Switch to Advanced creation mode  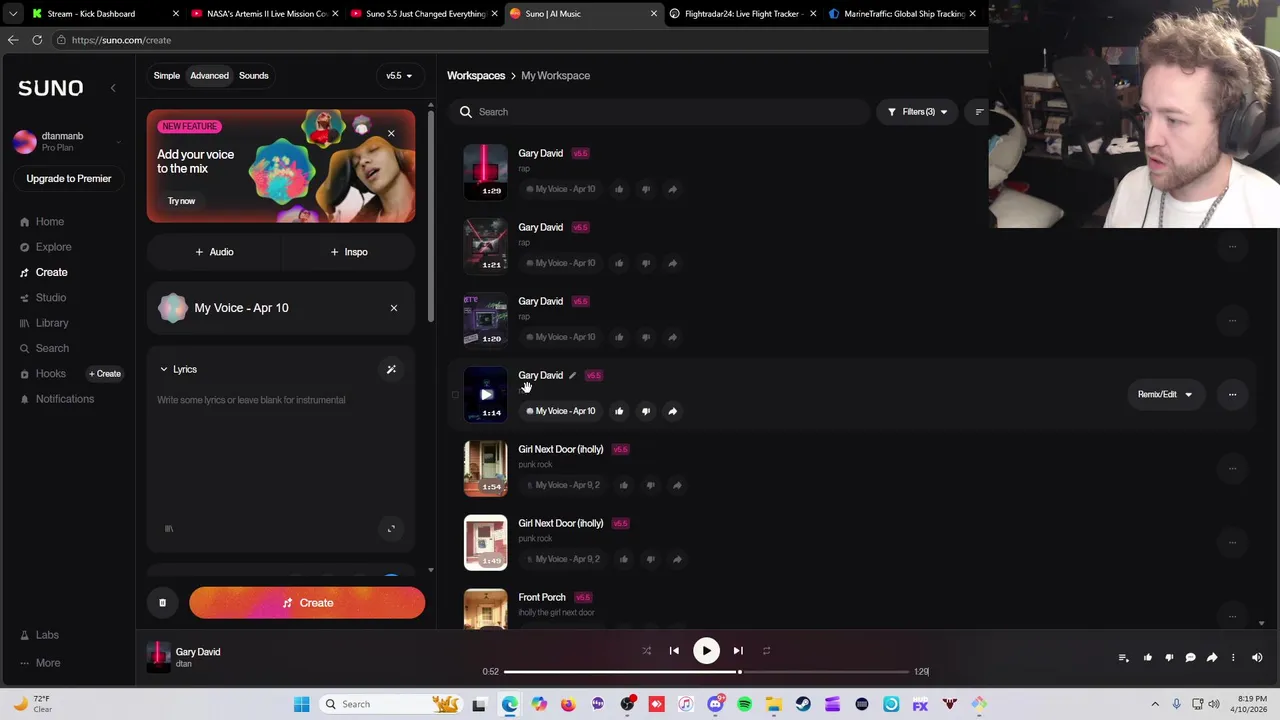pyautogui.click(x=209, y=76)
